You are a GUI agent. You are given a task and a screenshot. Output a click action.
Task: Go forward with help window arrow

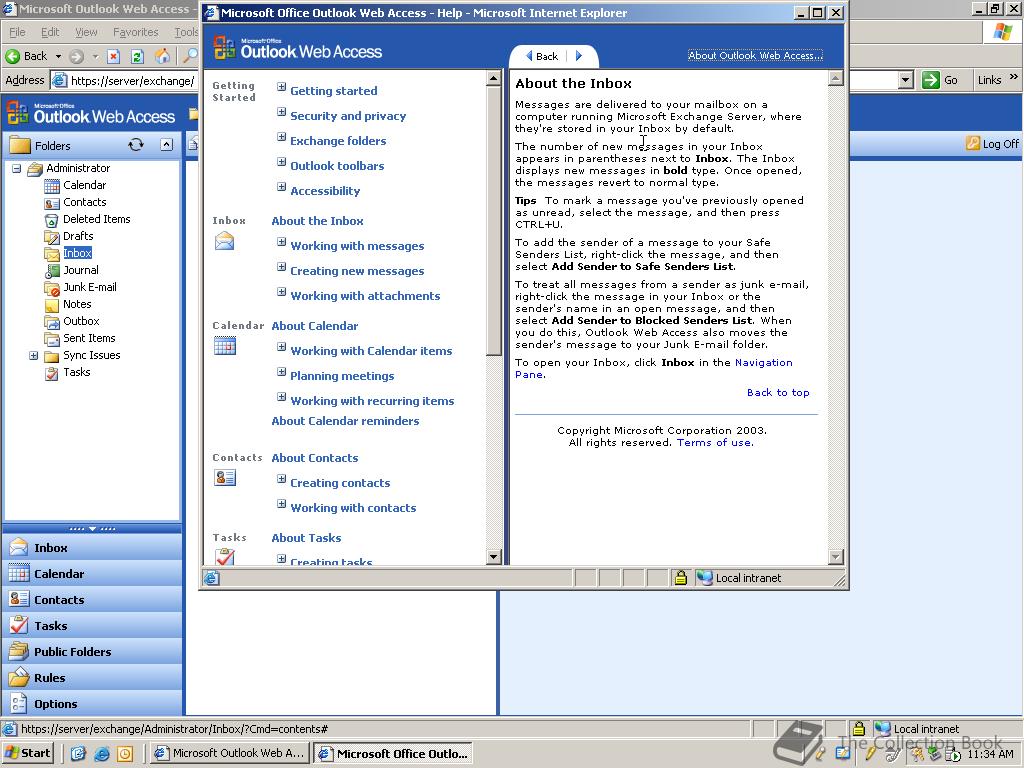click(x=579, y=56)
